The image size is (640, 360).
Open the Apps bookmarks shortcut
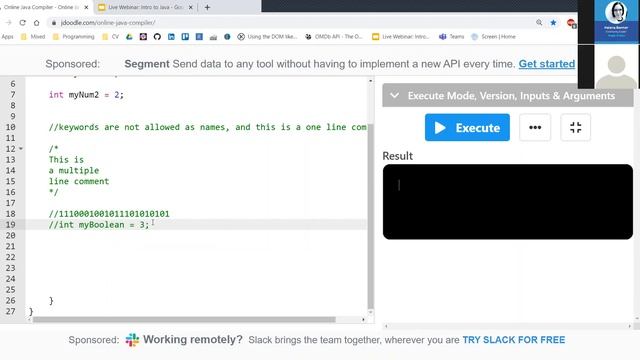coord(7,37)
